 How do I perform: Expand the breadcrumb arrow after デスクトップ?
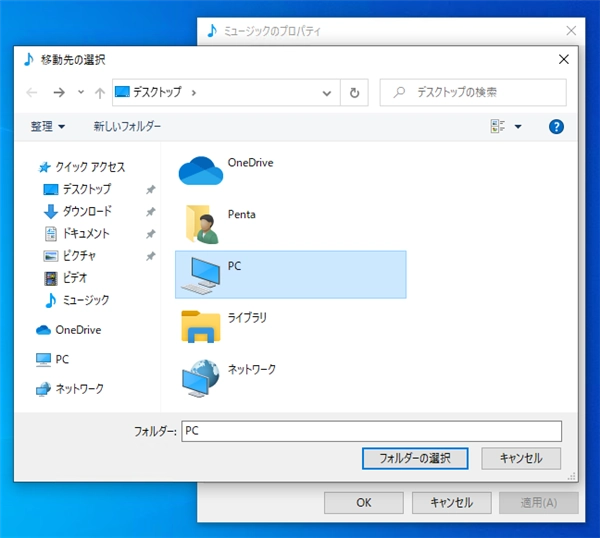[194, 93]
